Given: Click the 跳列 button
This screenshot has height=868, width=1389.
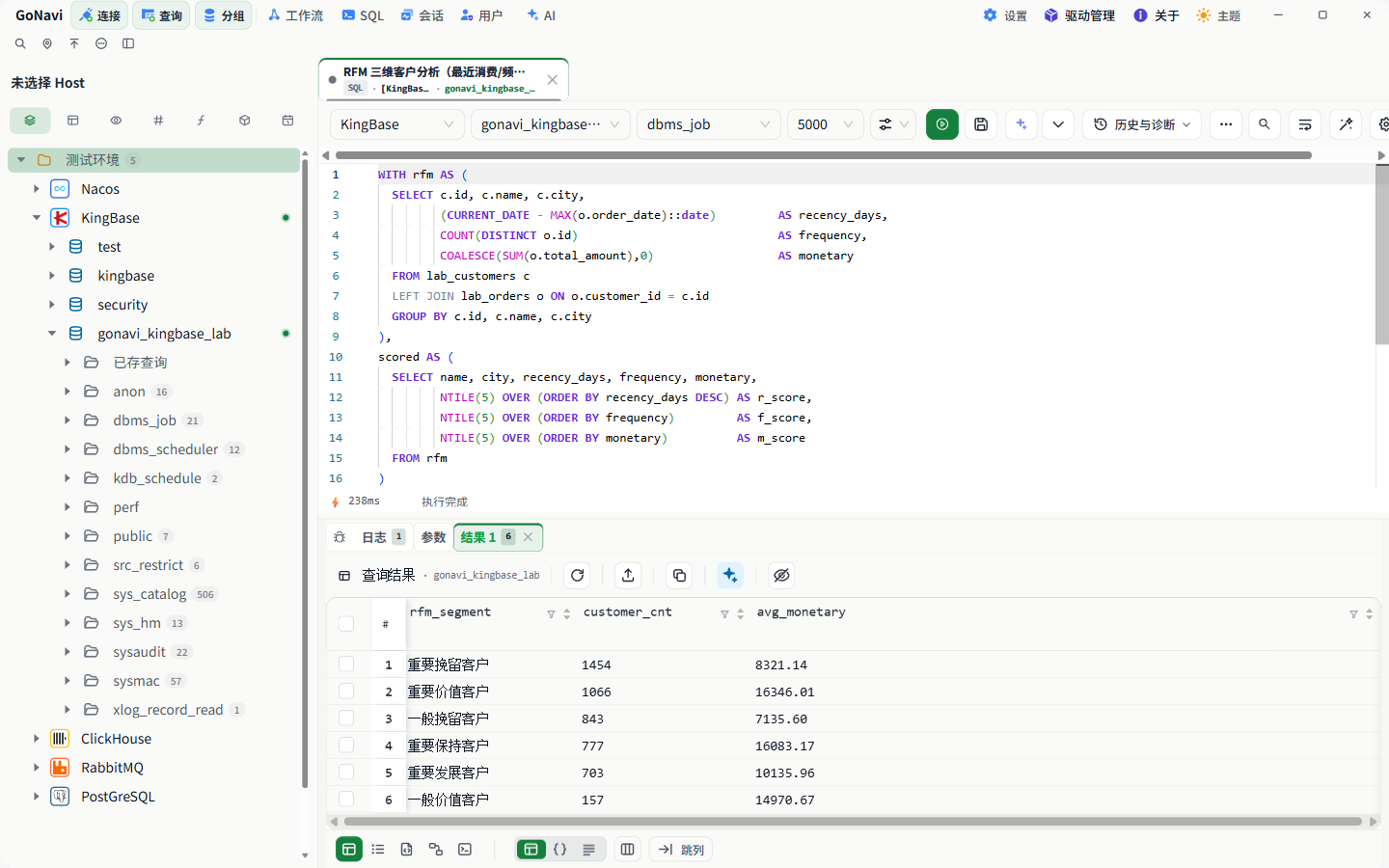Looking at the screenshot, I should [x=681, y=850].
